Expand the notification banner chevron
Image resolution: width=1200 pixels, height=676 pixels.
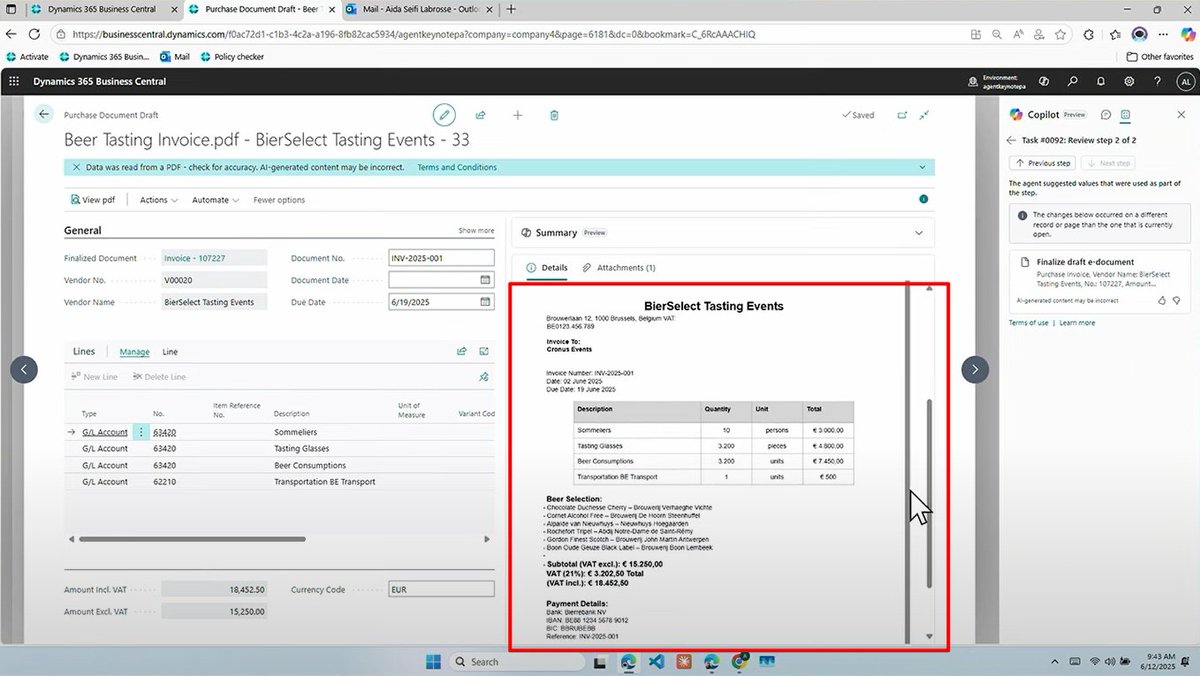(x=923, y=167)
